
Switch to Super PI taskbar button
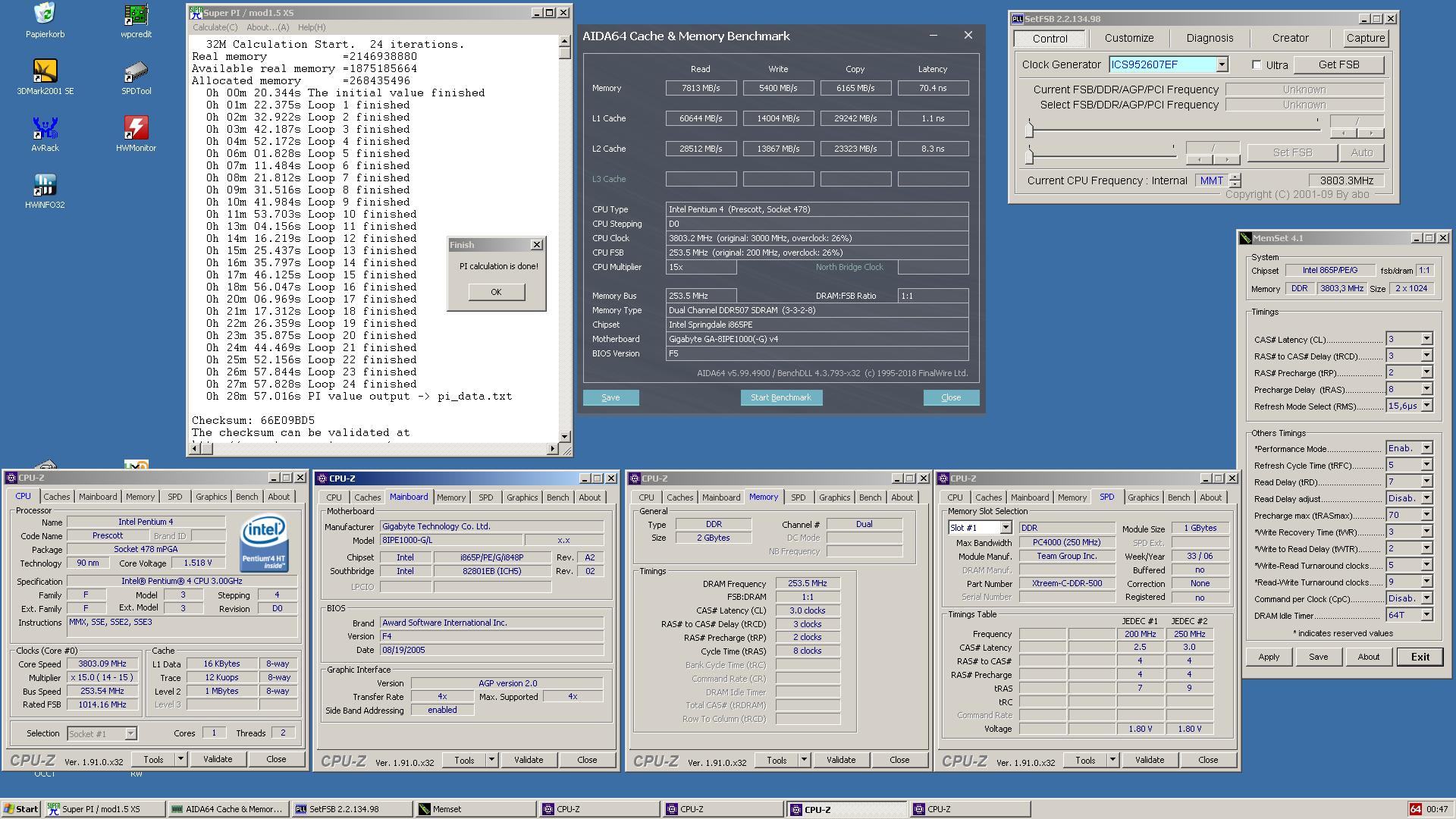coord(104,809)
